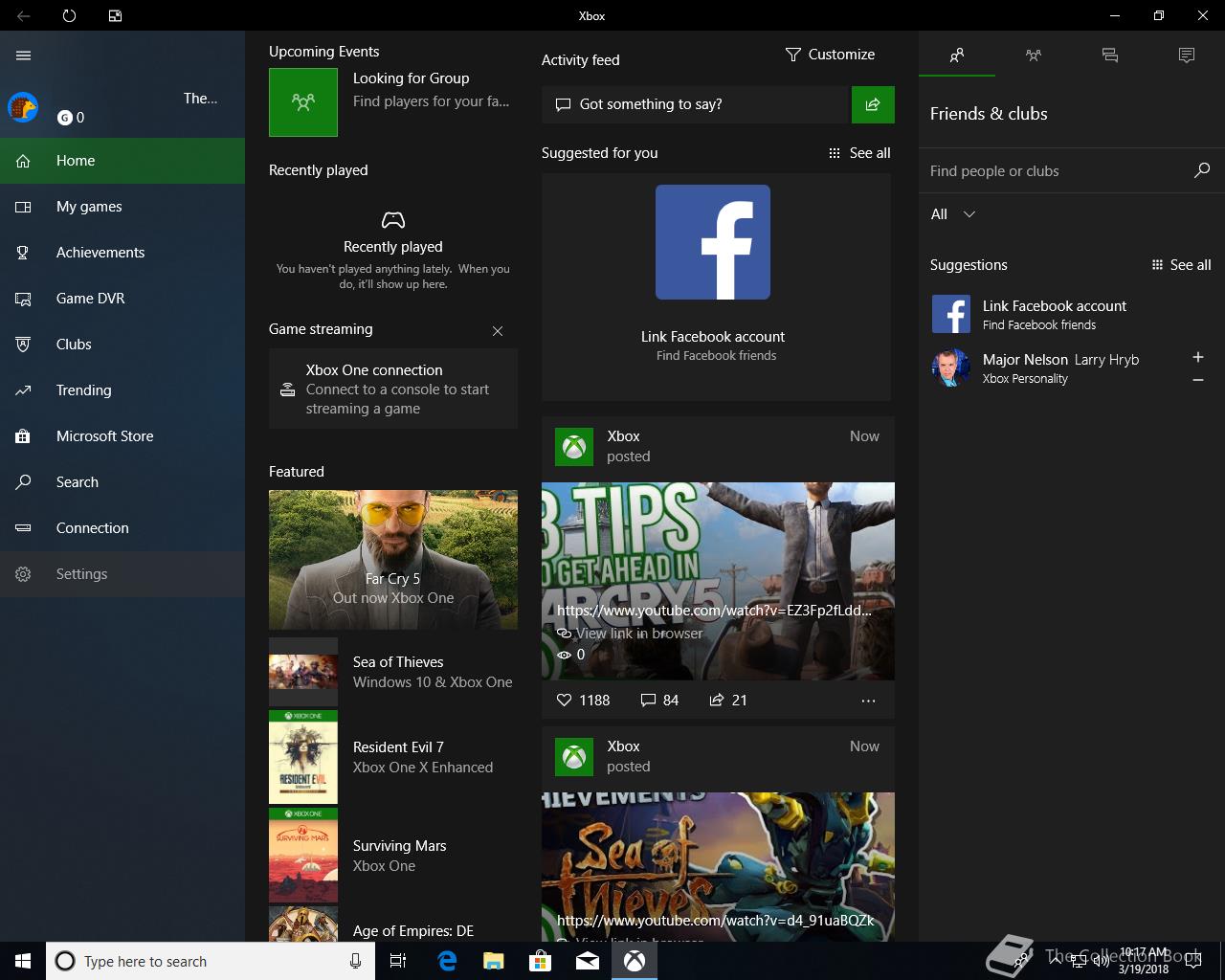
Task: Click Customize activity feed filter
Action: coord(830,55)
